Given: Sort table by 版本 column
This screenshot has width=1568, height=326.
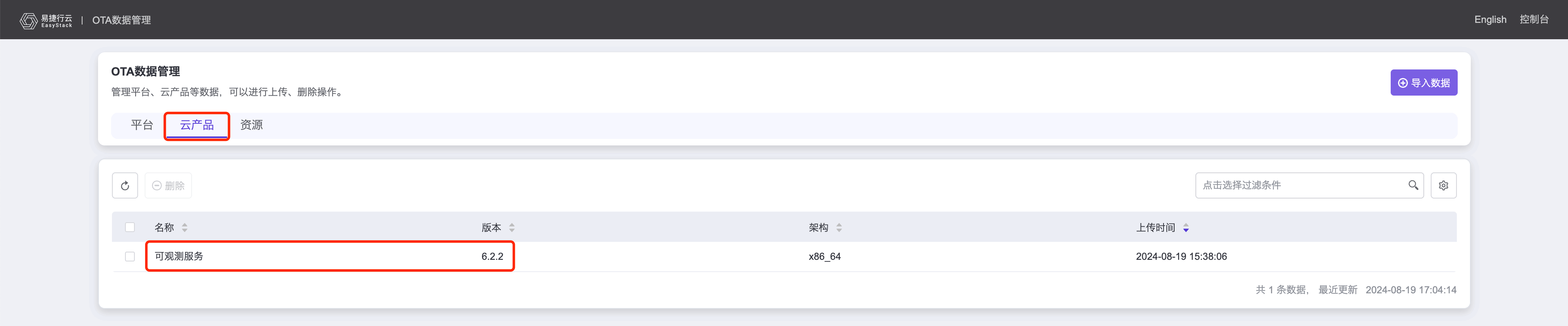Looking at the screenshot, I should tap(512, 228).
